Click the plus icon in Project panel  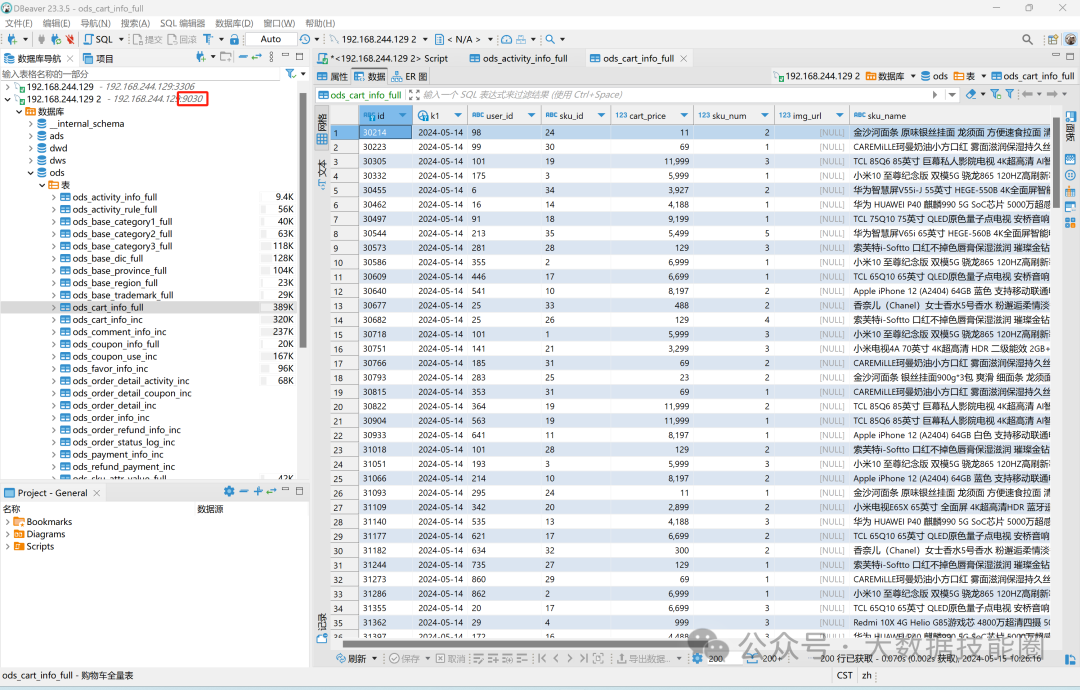(x=258, y=492)
